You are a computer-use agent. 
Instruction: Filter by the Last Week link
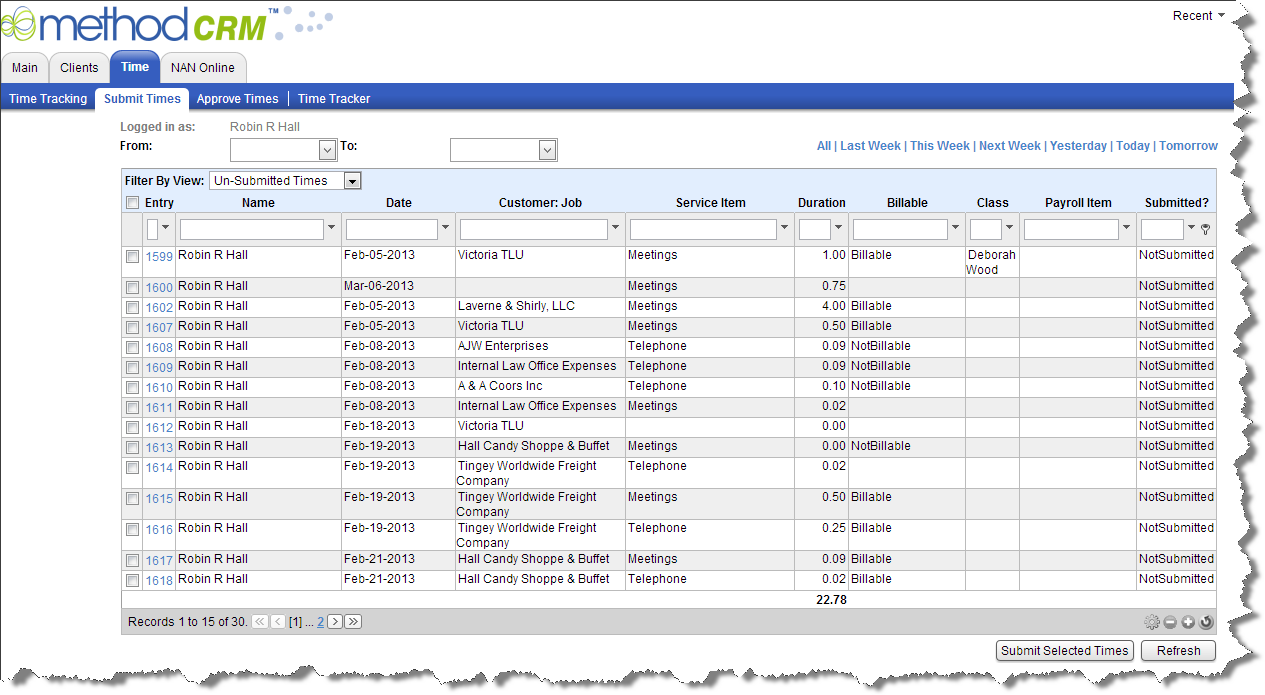click(x=870, y=146)
